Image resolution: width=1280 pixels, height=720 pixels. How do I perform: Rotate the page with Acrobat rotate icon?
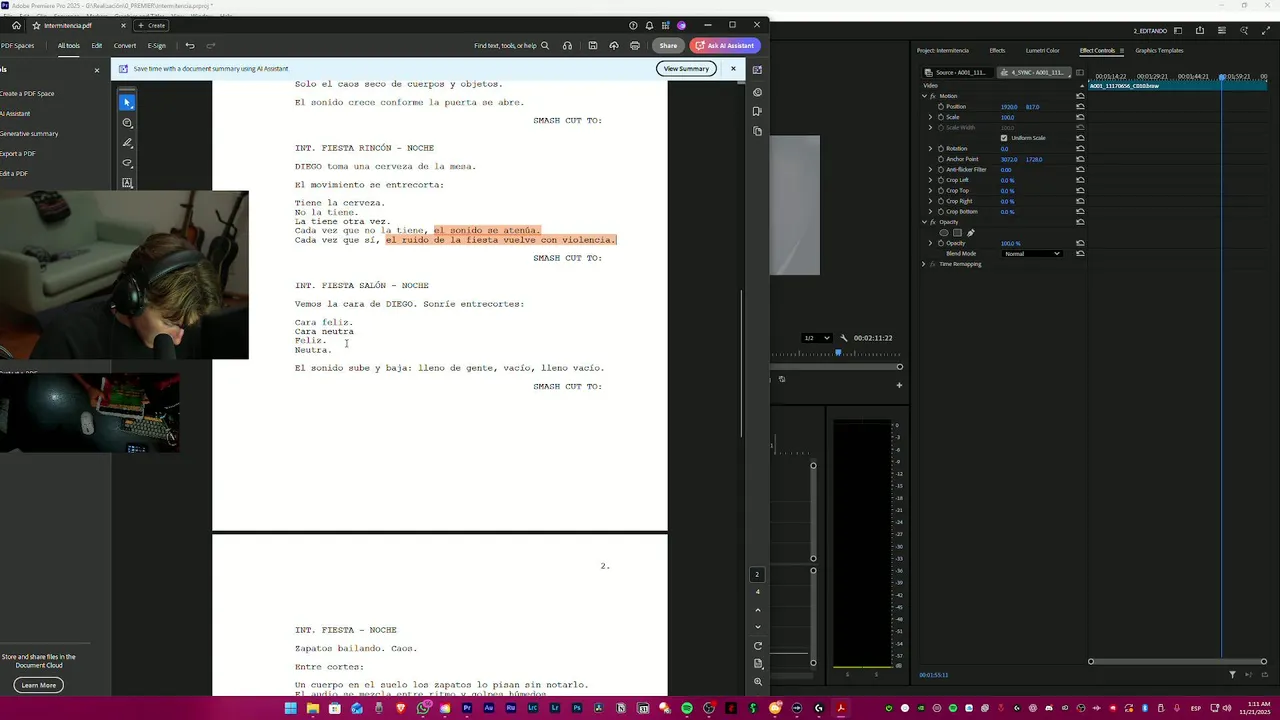(x=757, y=646)
